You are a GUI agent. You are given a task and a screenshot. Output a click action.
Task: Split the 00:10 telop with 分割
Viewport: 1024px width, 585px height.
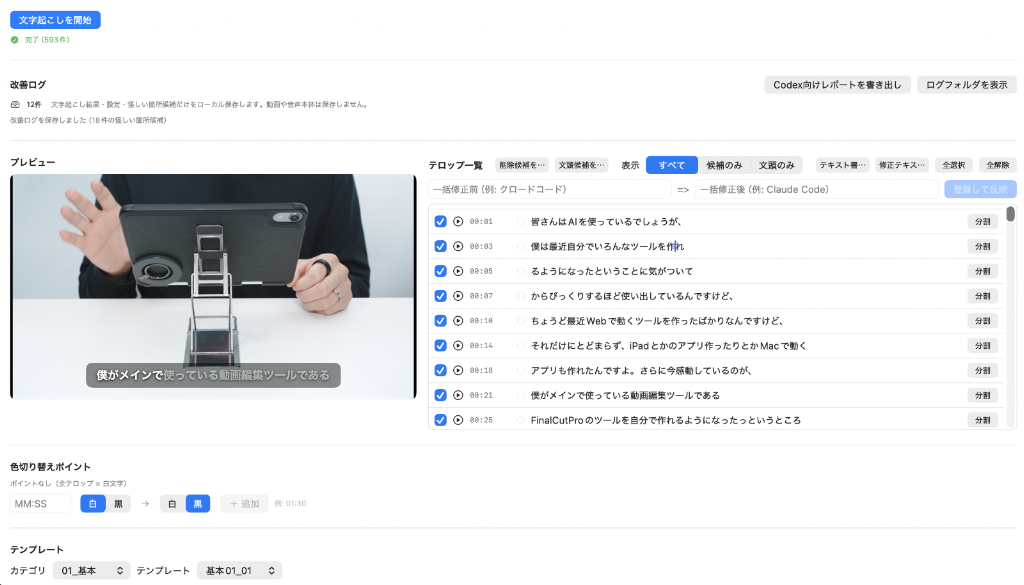coord(982,321)
